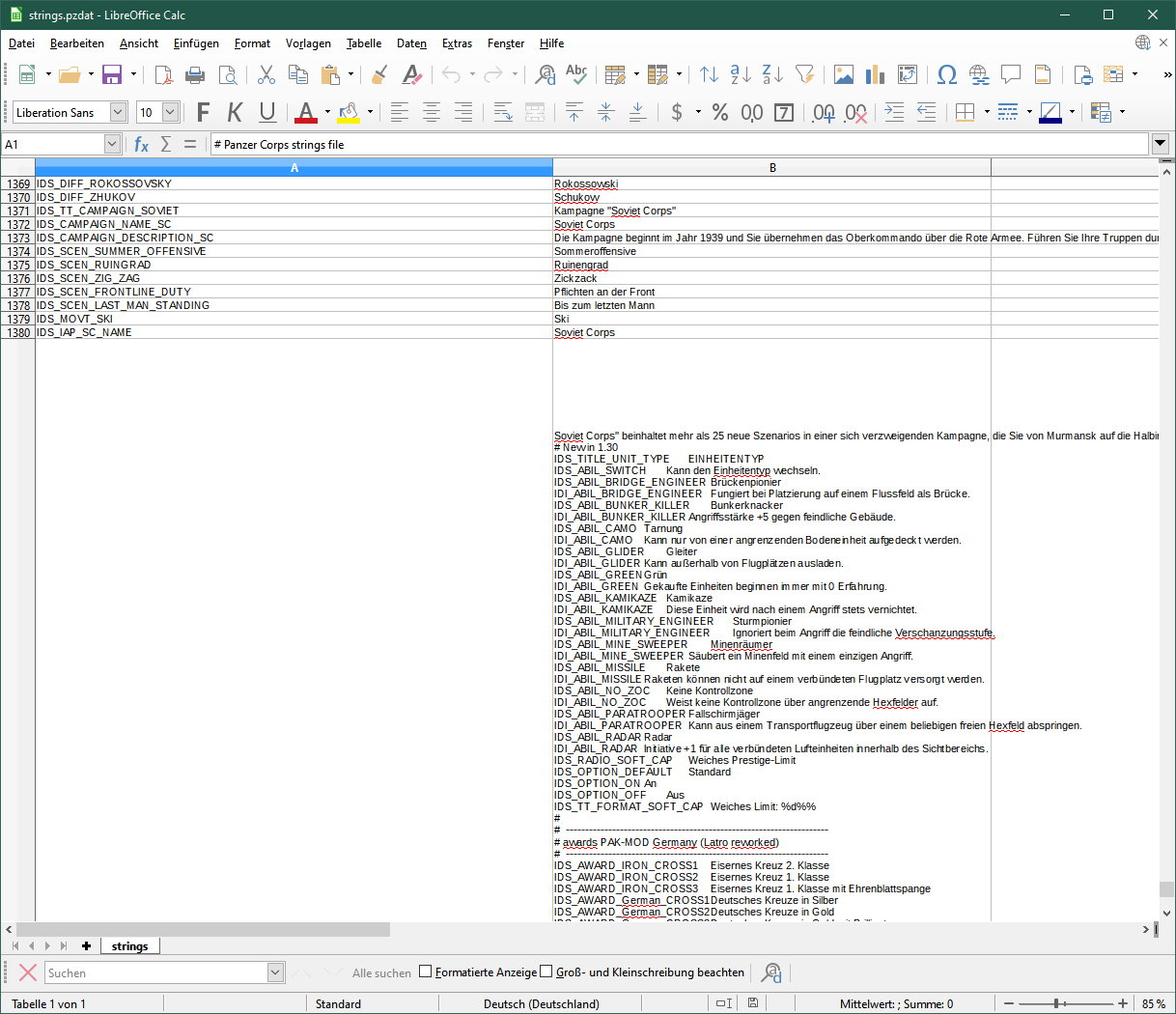Click the vertical scrollbar
Screen dimensions: 1176x1014
pyautogui.click(x=1166, y=541)
